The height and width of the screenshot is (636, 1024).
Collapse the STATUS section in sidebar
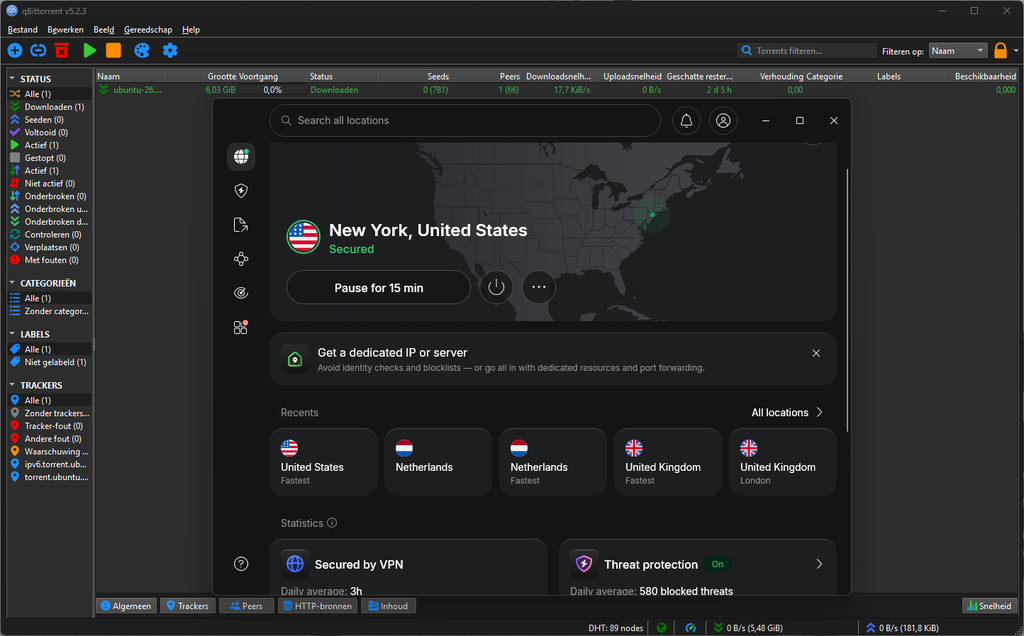click(12, 78)
